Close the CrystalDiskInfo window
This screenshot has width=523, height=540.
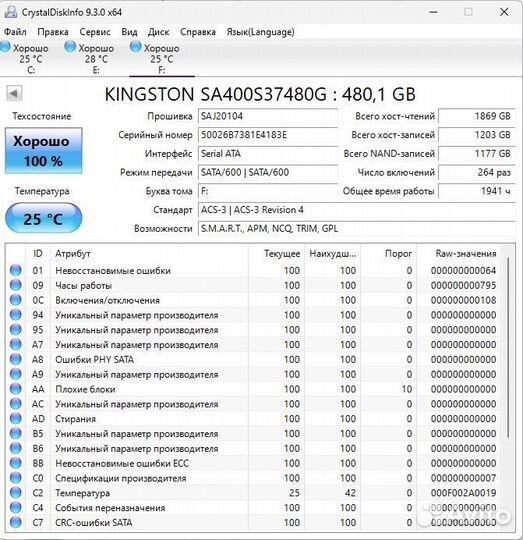[504, 12]
